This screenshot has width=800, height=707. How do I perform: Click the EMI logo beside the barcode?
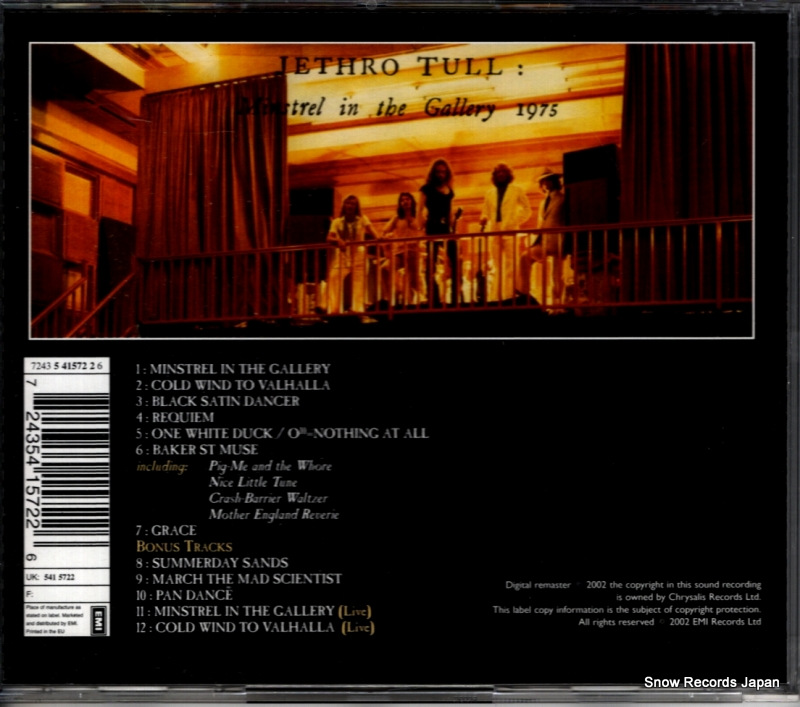(98, 620)
